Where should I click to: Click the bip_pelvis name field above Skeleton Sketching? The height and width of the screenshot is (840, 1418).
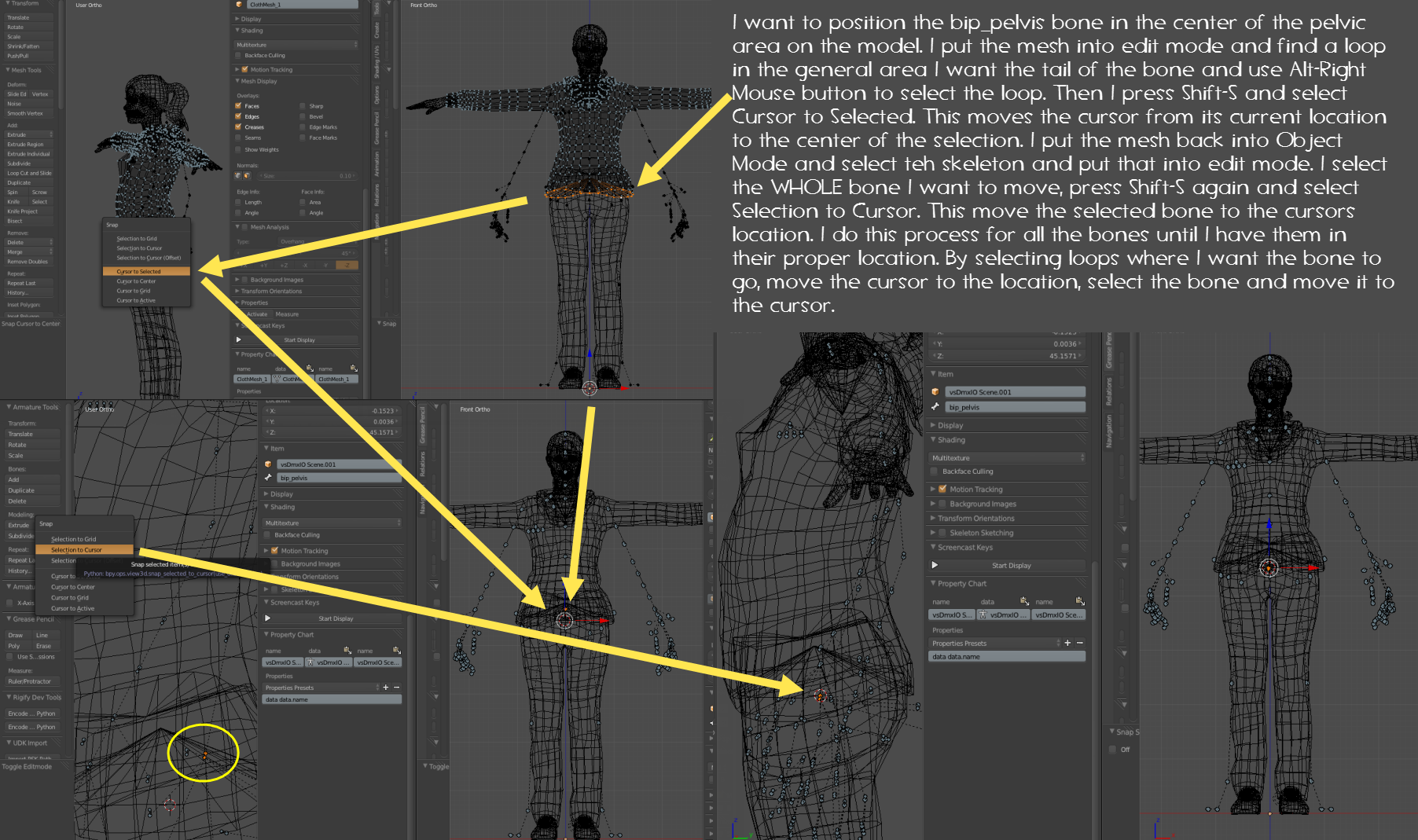pyautogui.click(x=1016, y=407)
